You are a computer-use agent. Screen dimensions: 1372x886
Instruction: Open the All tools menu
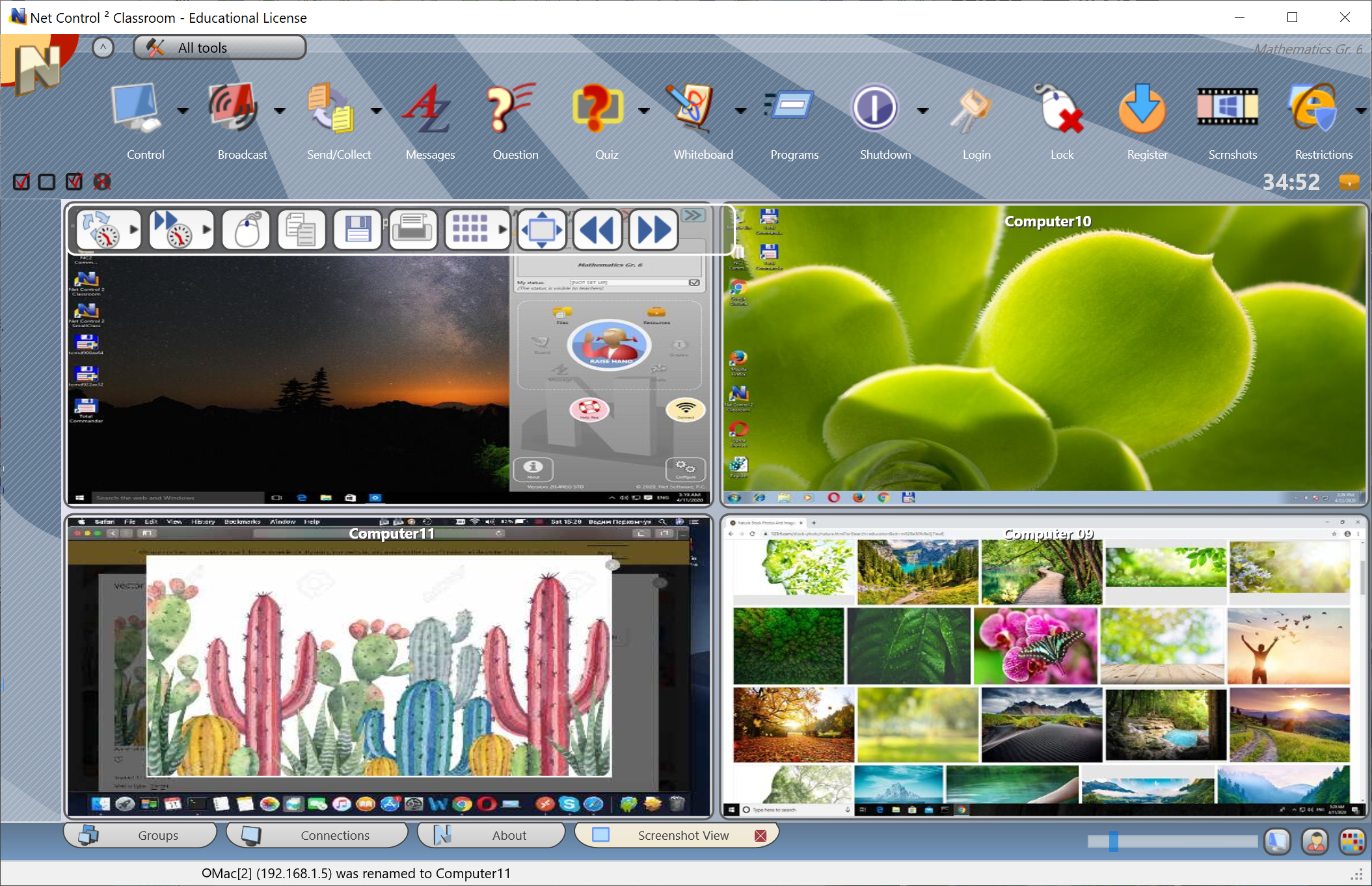(220, 47)
